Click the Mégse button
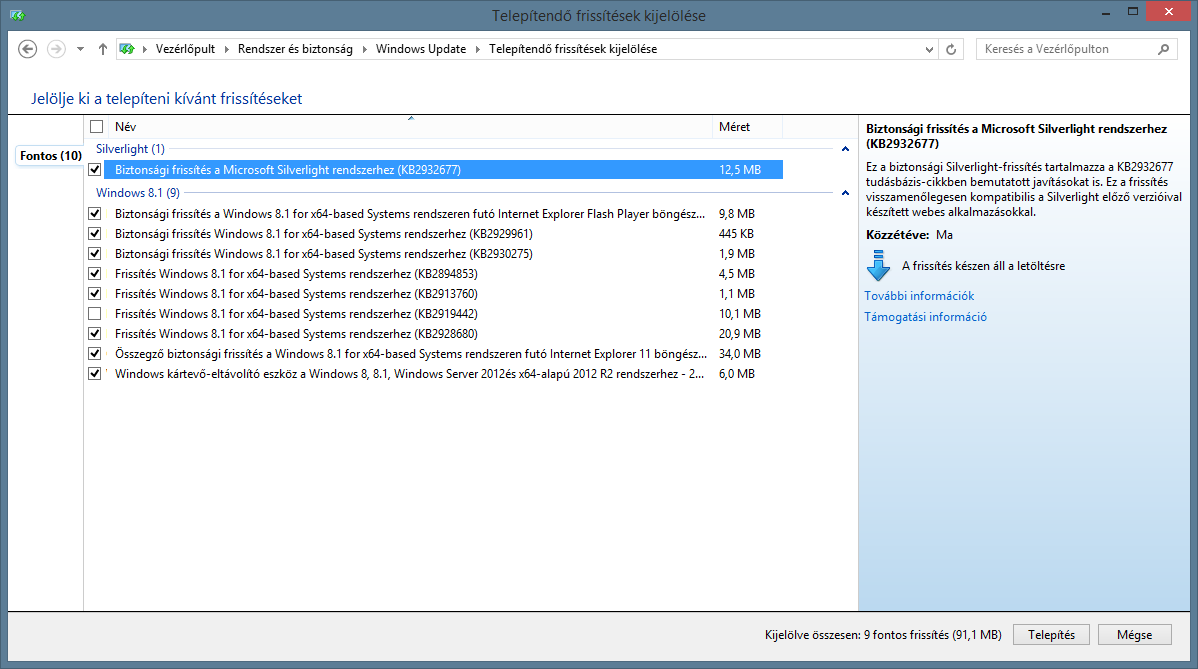The image size is (1198, 669). point(1135,635)
